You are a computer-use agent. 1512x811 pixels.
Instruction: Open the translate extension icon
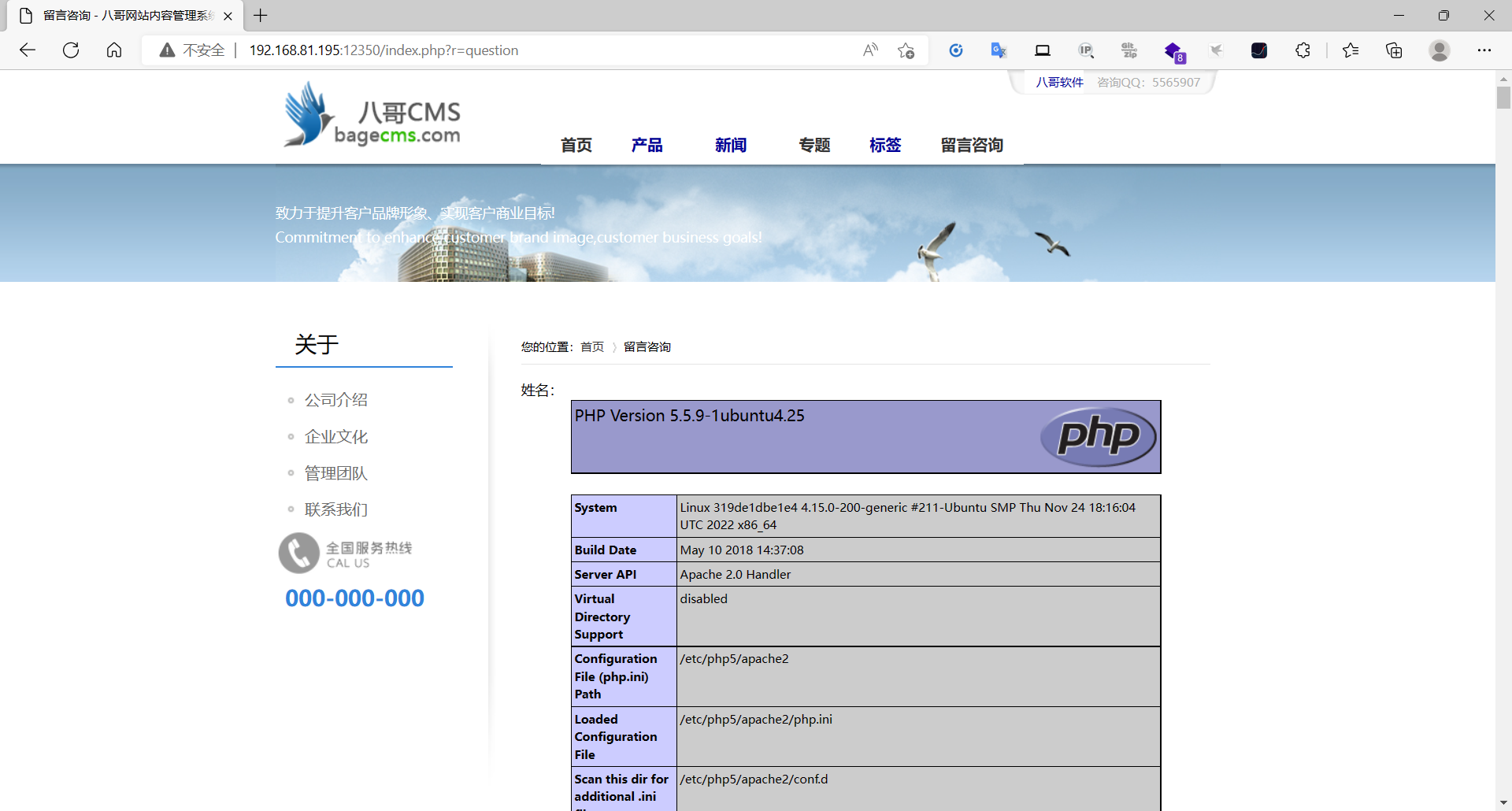point(999,50)
